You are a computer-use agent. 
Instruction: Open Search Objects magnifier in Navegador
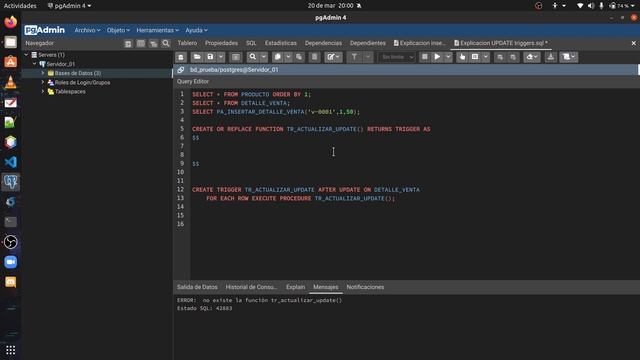(166, 43)
